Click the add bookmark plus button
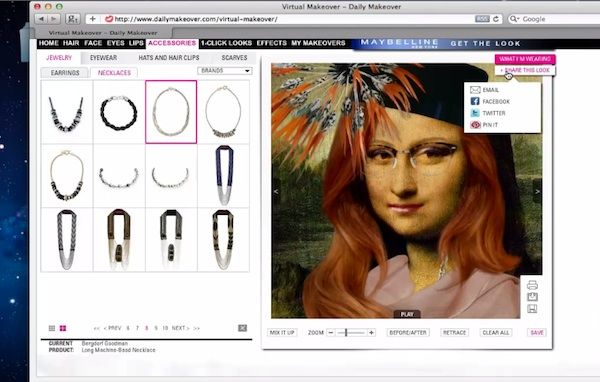Viewport: 600px width, 382px height. tap(93, 18)
